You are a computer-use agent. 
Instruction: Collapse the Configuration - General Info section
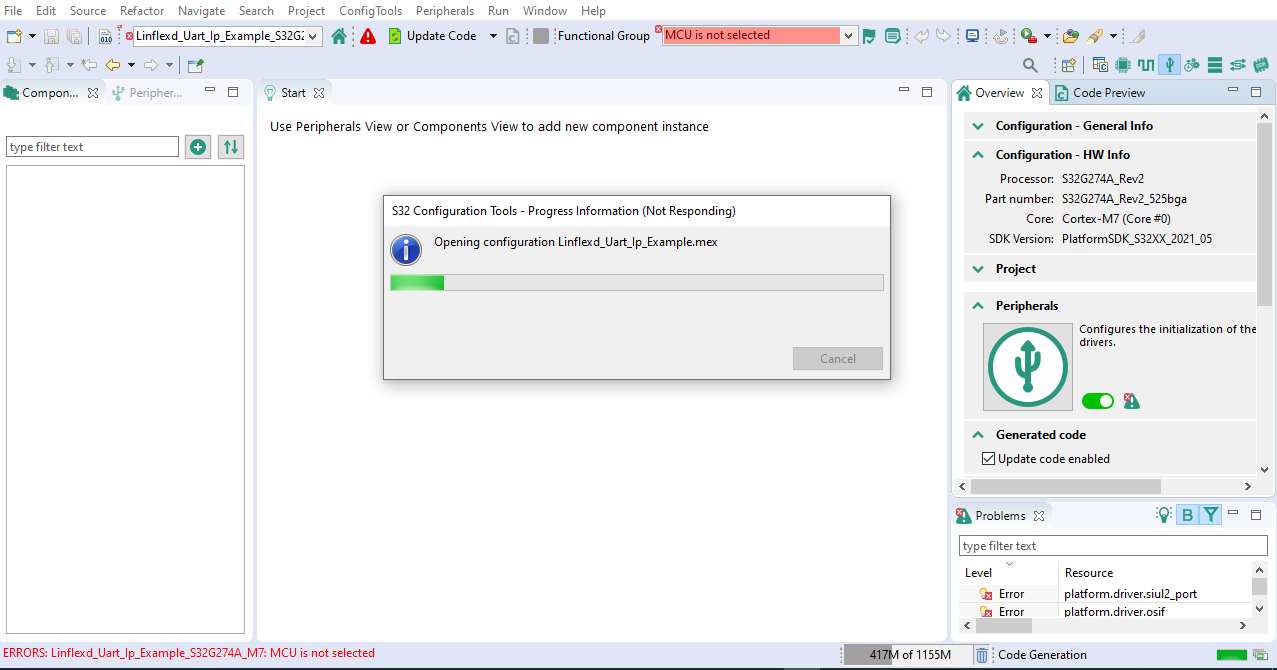(x=978, y=126)
